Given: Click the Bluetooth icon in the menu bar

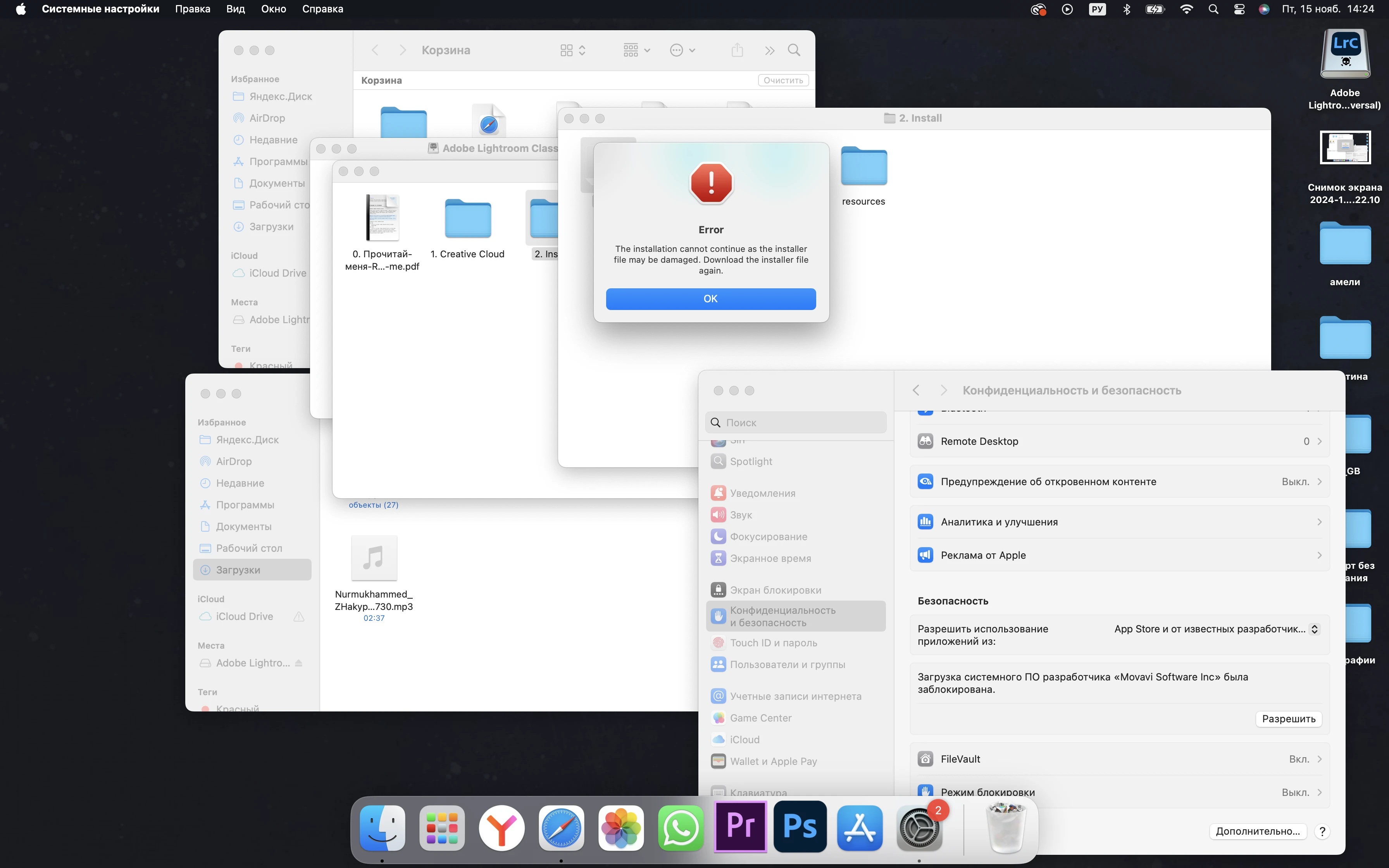Looking at the screenshot, I should pyautogui.click(x=1127, y=9).
